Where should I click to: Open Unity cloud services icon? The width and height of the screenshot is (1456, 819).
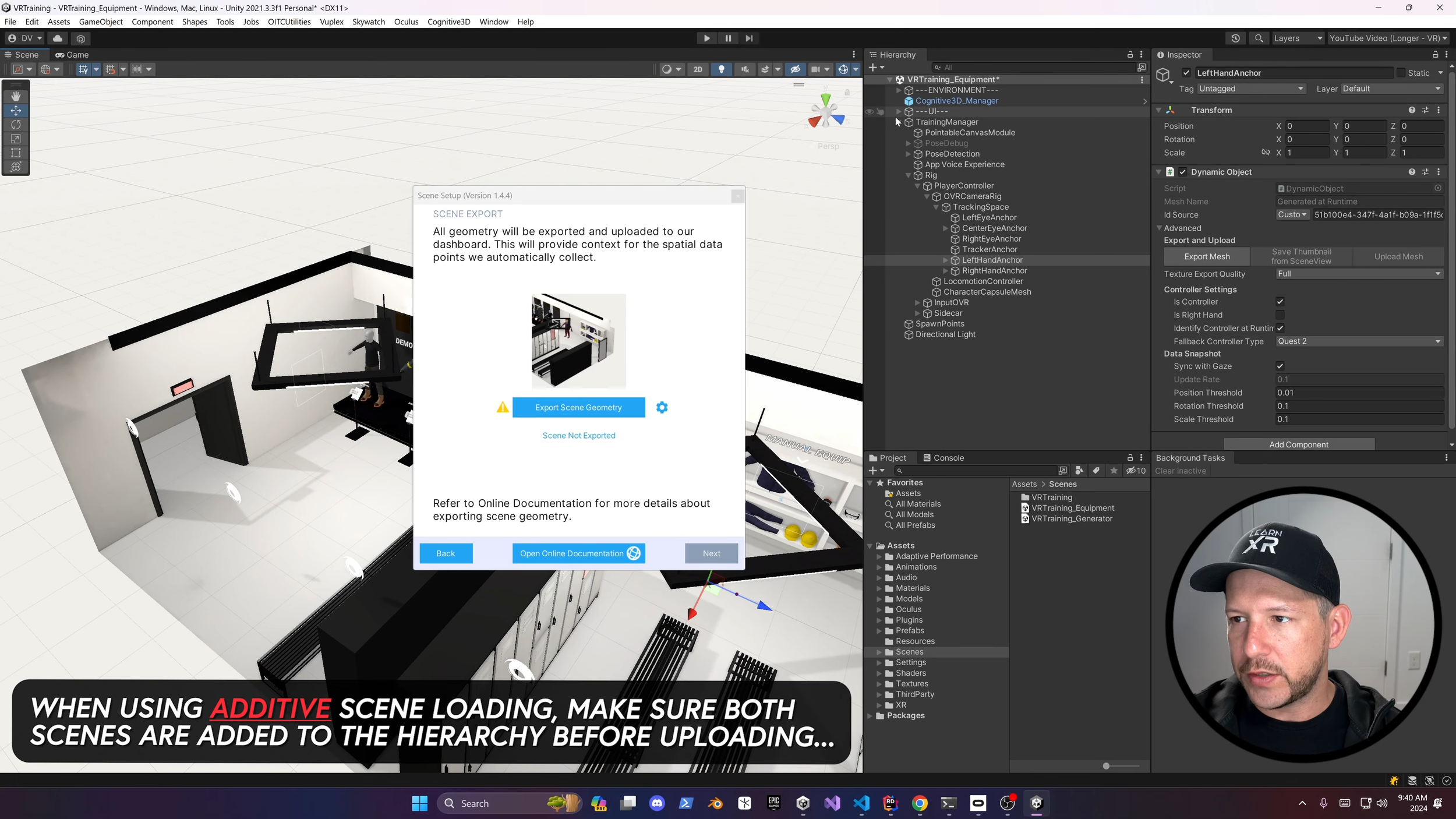coord(58,38)
